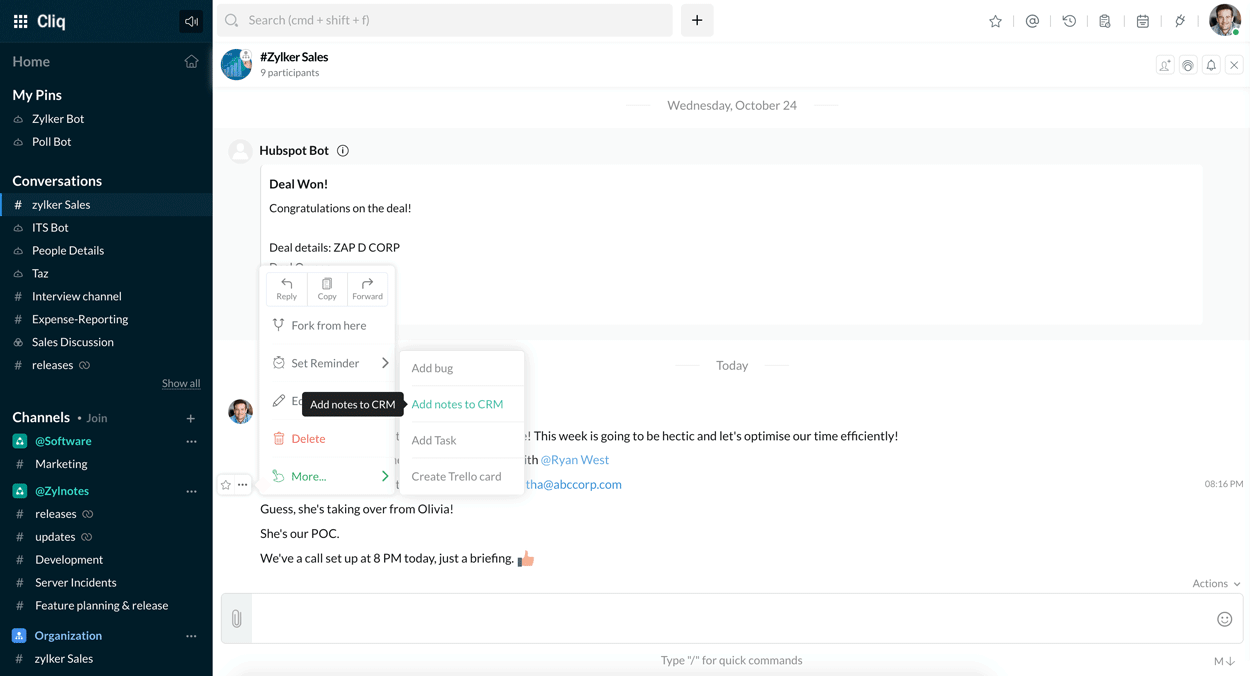Open the history clock icon

(x=1069, y=21)
